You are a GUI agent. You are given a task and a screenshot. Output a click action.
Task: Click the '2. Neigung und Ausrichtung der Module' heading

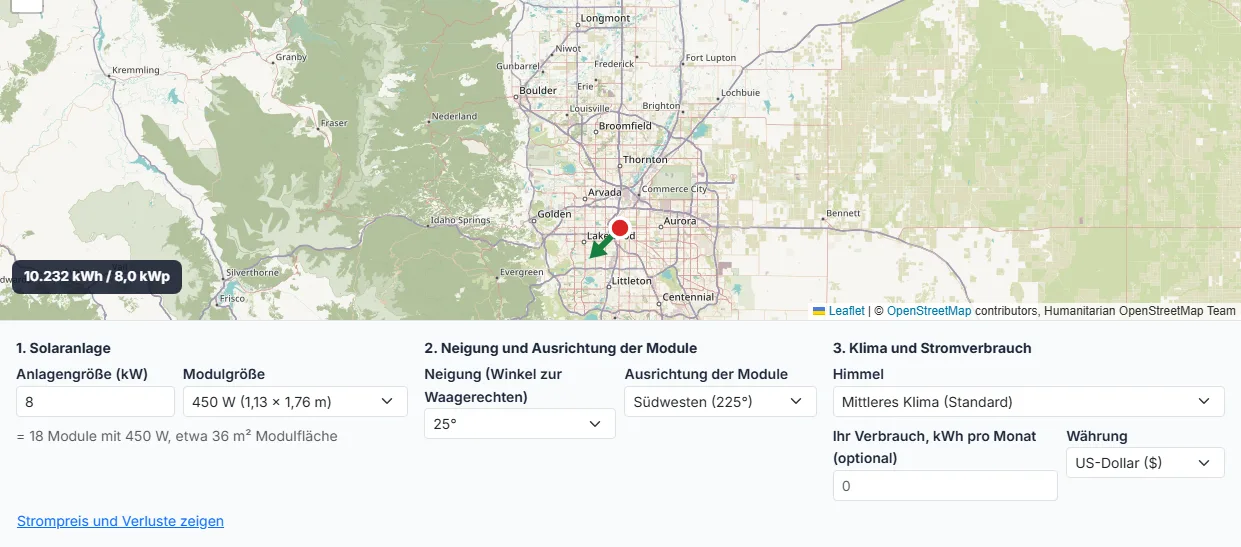click(x=561, y=348)
